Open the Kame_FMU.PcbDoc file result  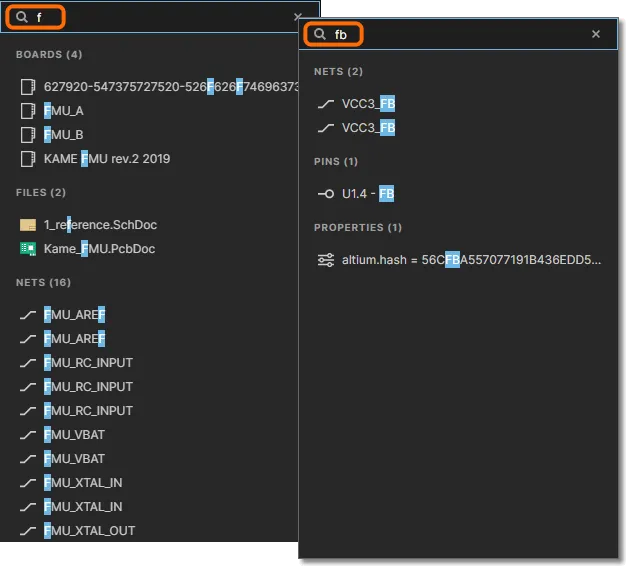click(99, 249)
